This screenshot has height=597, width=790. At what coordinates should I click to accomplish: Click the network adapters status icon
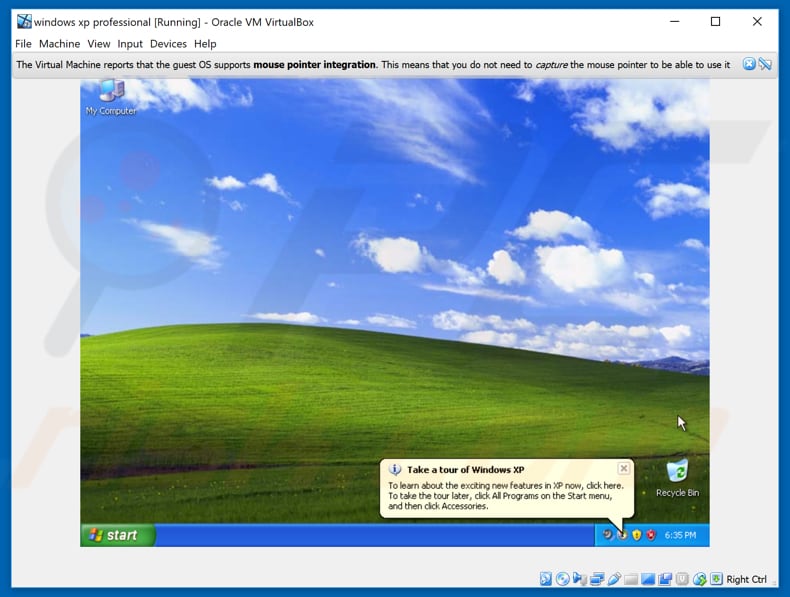(x=597, y=579)
